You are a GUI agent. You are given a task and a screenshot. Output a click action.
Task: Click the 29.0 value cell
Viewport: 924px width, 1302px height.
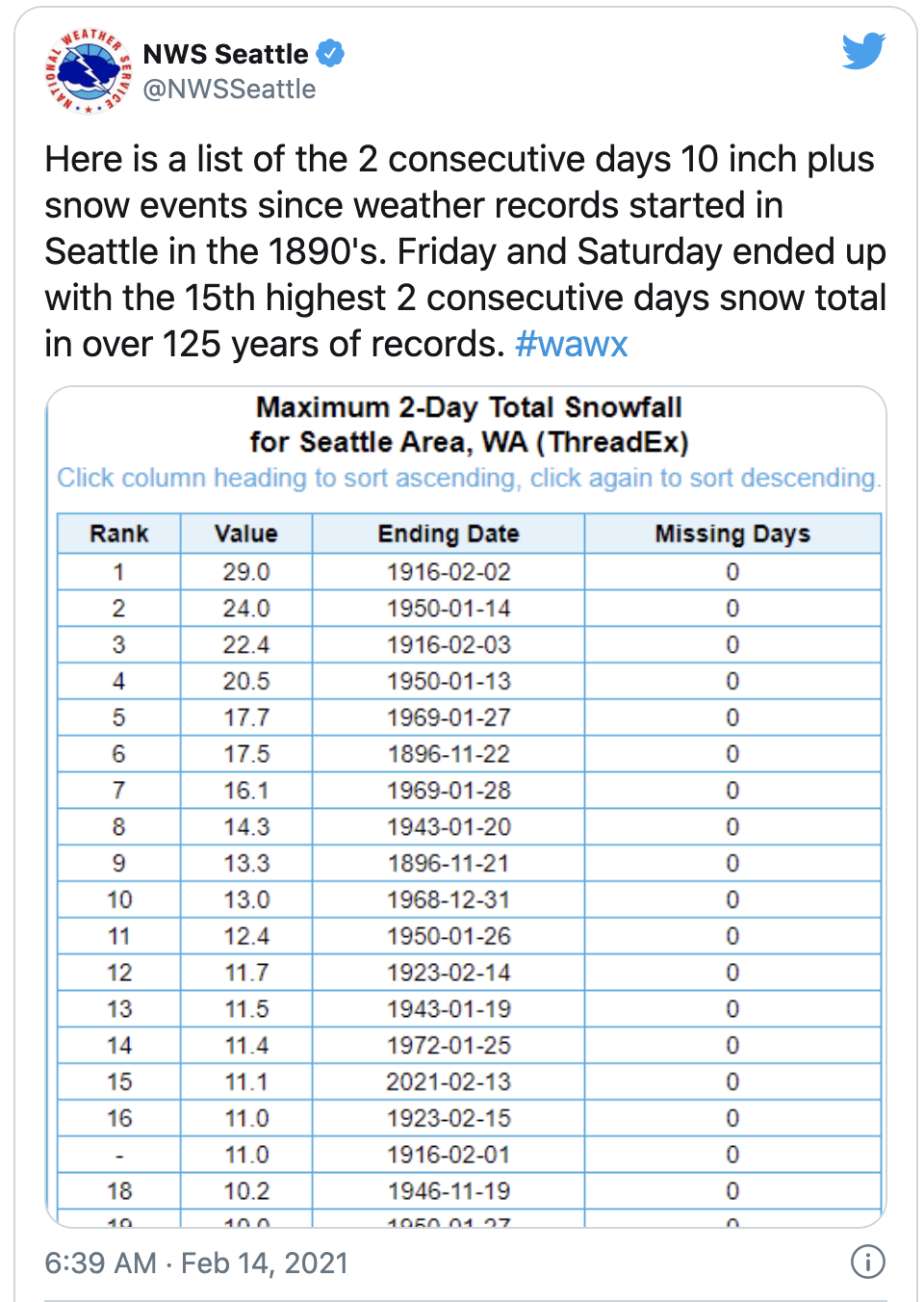(246, 572)
